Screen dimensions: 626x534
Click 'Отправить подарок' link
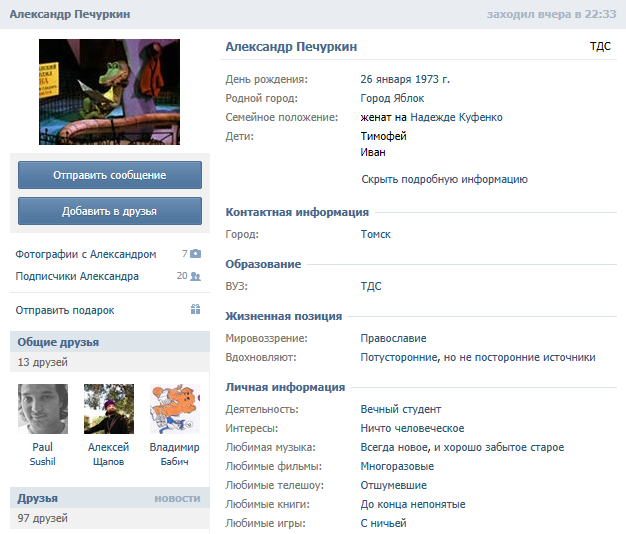click(65, 310)
